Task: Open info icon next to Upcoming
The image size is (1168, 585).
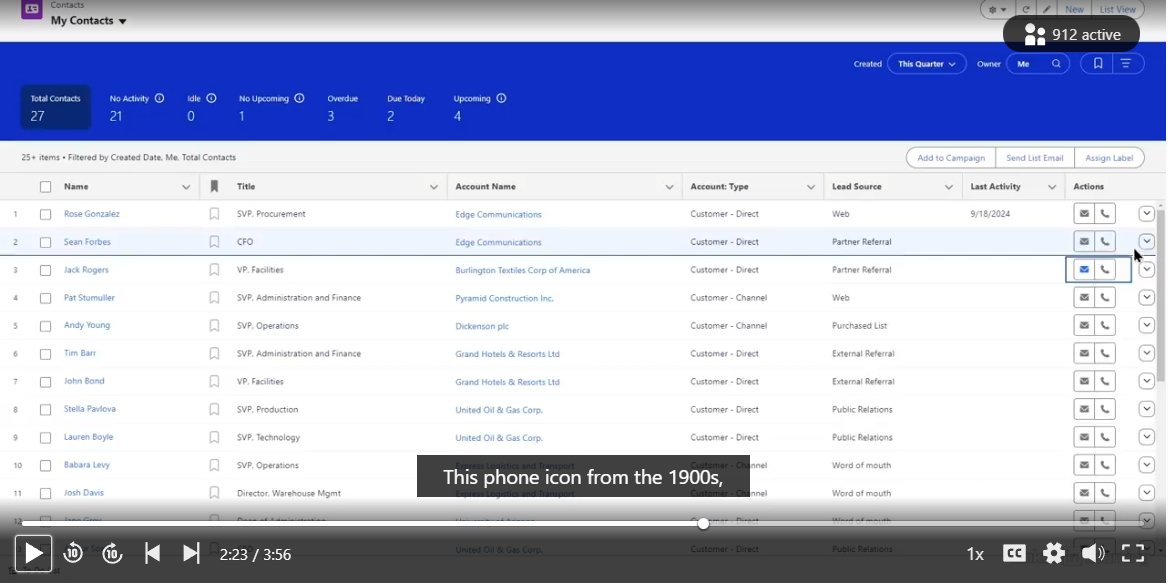Action: 501,98
